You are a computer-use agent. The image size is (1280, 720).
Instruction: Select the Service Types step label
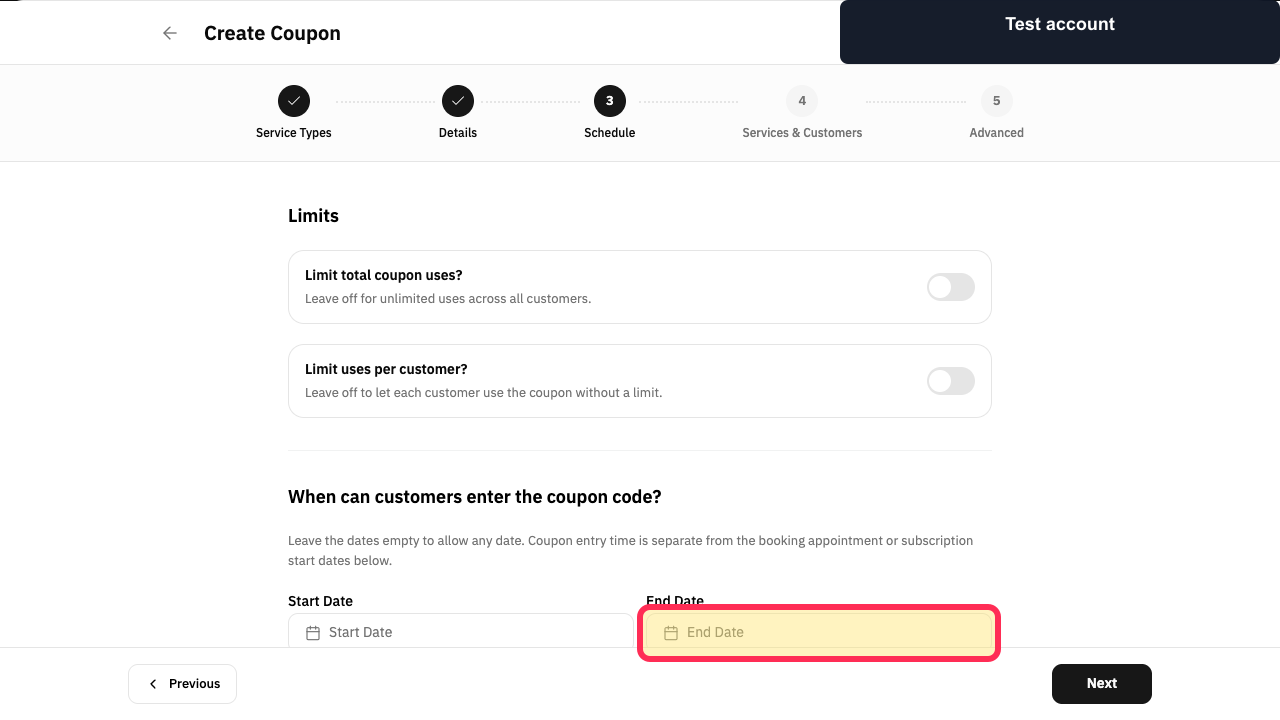click(x=294, y=133)
